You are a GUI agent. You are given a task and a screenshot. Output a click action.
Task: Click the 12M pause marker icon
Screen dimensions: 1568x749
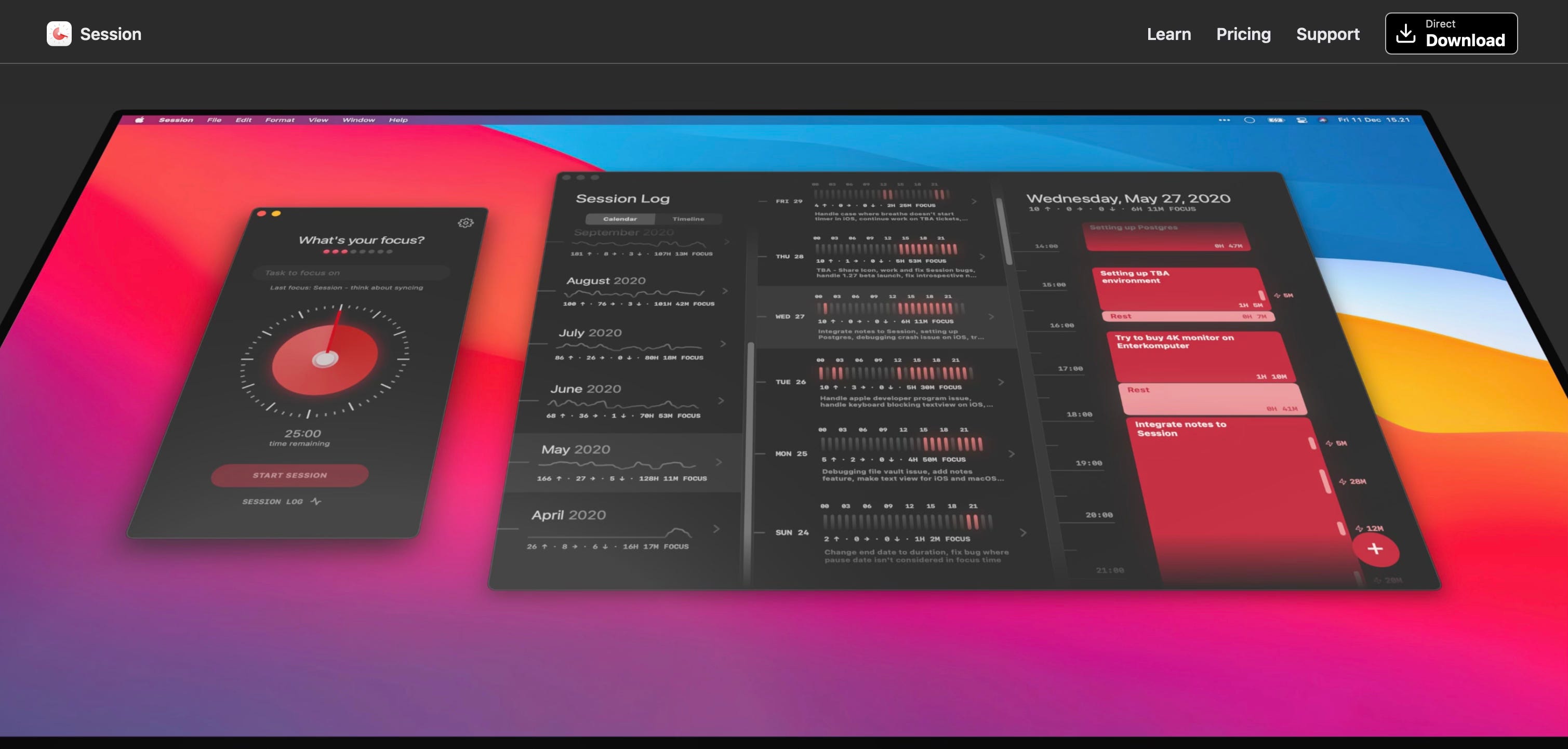[x=1359, y=529]
